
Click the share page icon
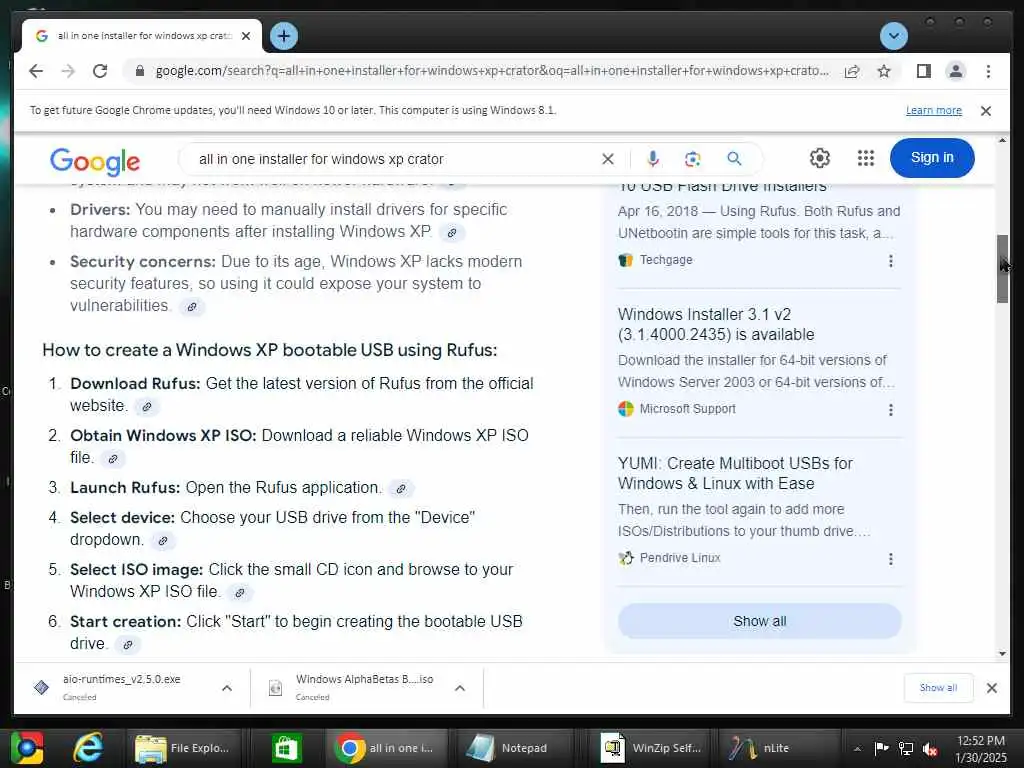pos(852,71)
